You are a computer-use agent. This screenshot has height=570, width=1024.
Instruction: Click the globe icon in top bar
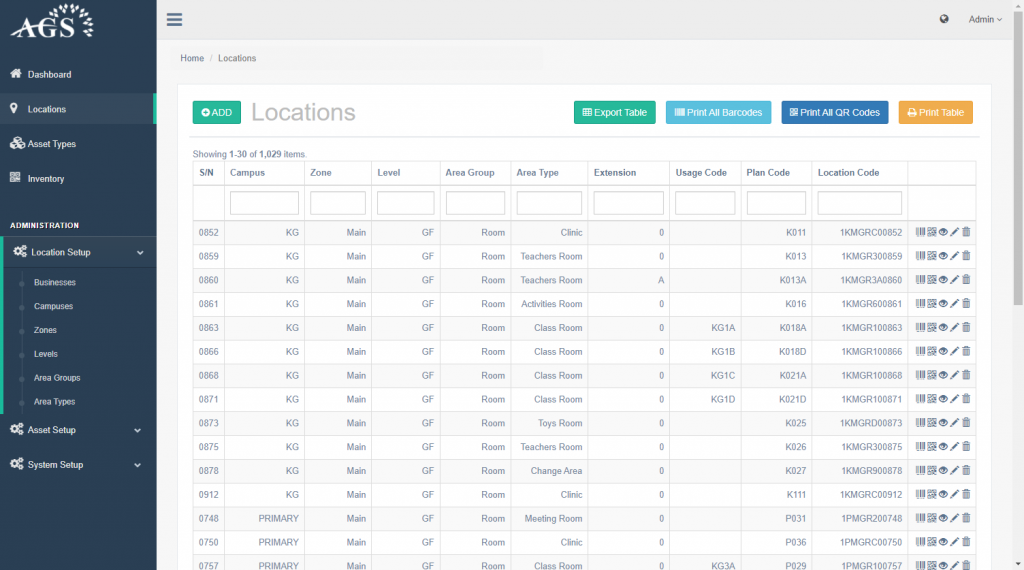pyautogui.click(x=944, y=19)
